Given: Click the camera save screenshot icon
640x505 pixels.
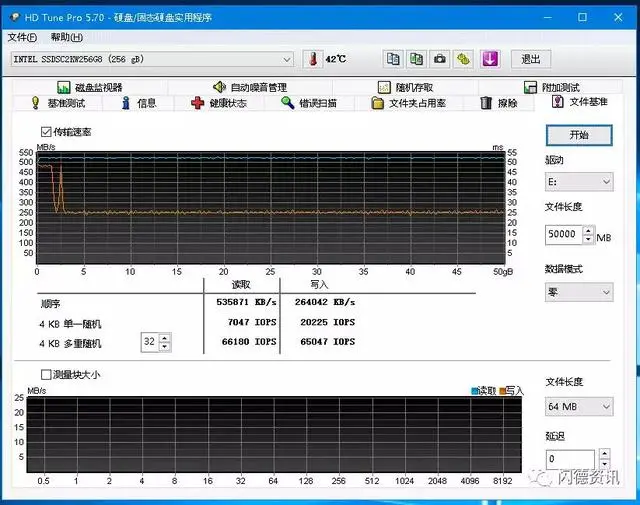Looking at the screenshot, I should [x=440, y=59].
